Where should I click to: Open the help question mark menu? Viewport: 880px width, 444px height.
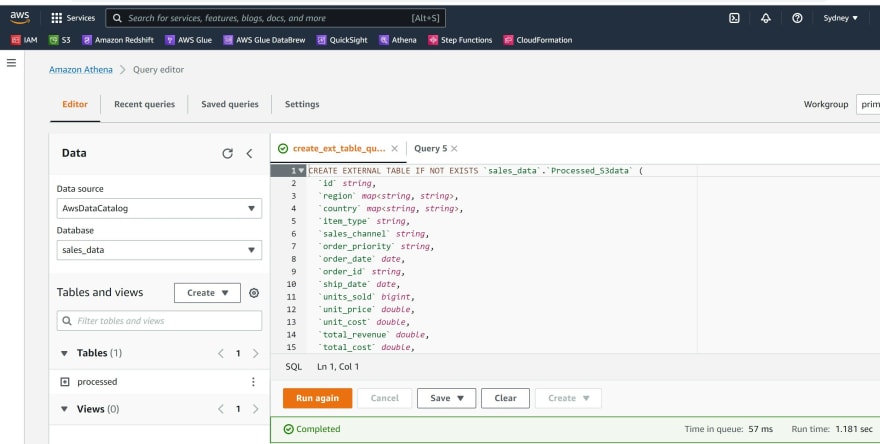point(797,18)
